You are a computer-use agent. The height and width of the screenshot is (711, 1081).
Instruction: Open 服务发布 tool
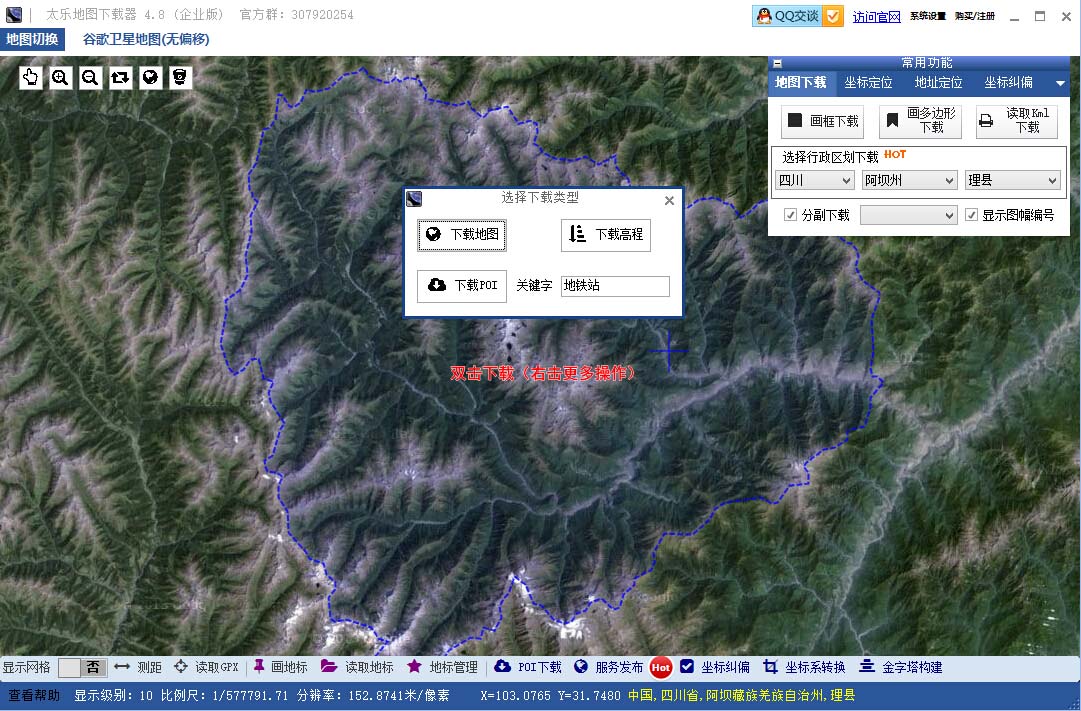coord(609,667)
